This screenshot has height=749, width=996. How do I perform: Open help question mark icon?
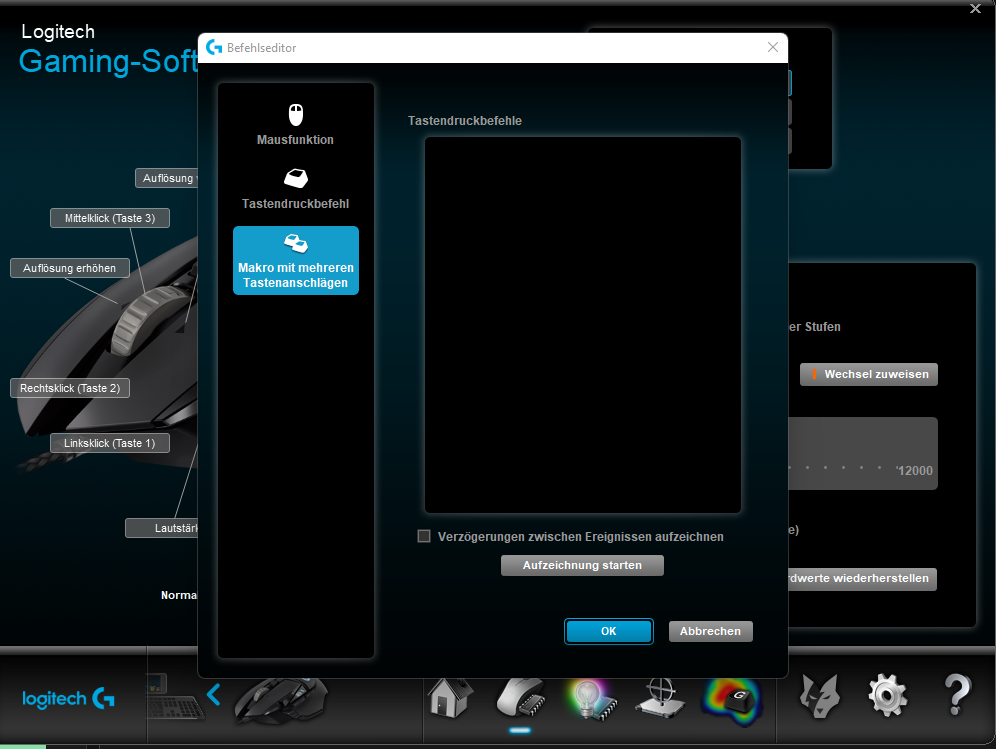(957, 695)
